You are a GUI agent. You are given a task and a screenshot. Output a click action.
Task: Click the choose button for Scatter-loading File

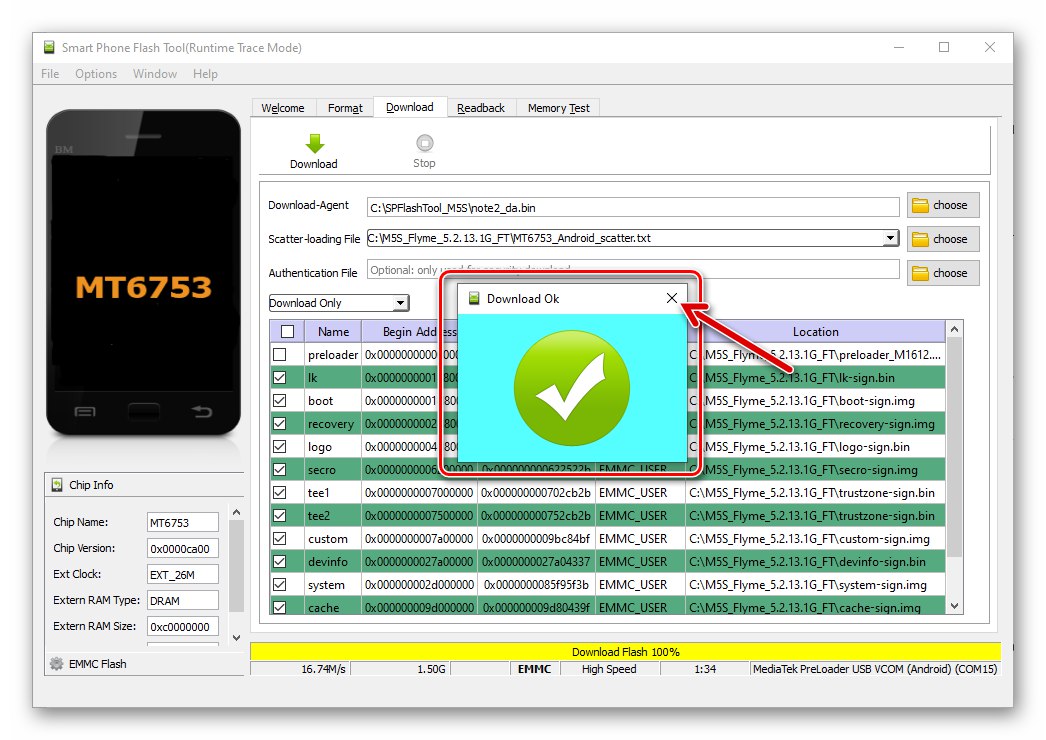click(943, 238)
